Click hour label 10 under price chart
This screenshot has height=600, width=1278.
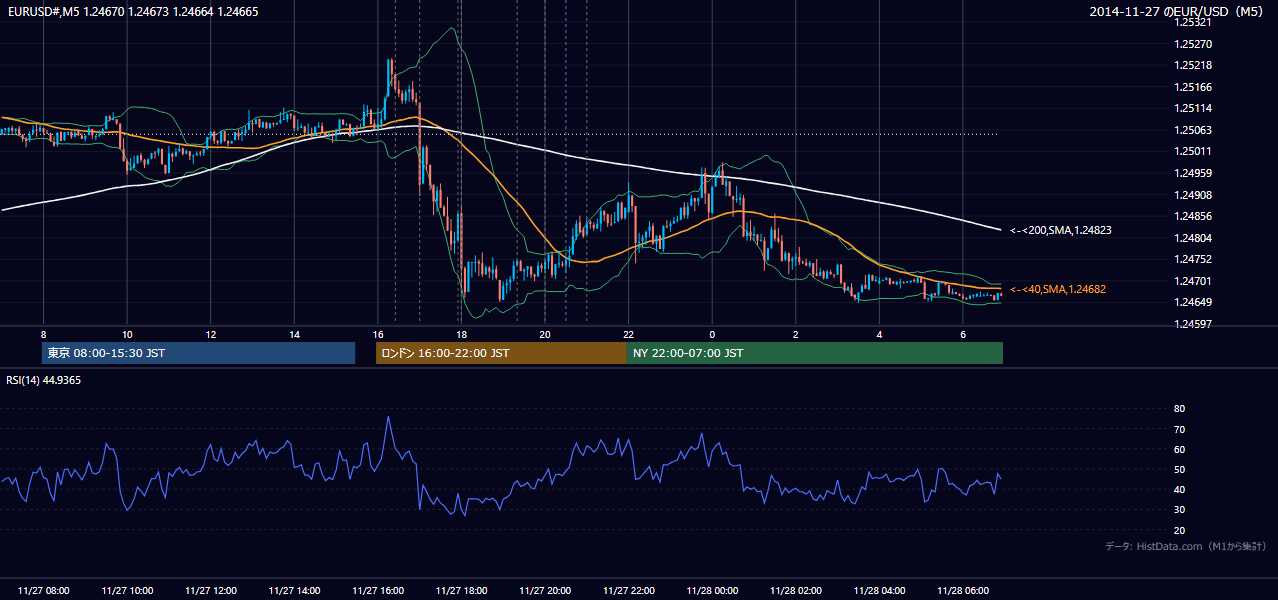click(127, 334)
